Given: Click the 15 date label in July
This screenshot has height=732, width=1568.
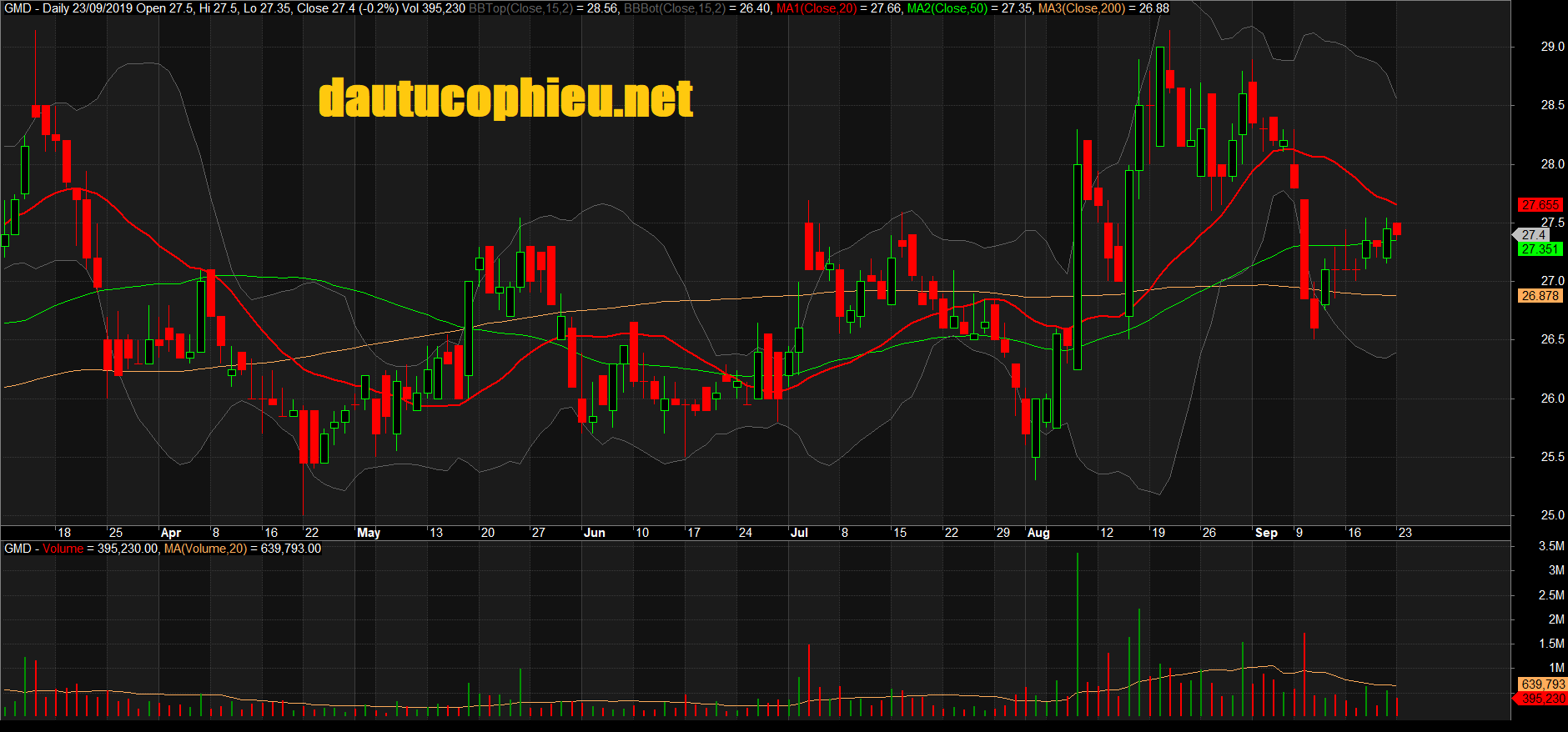Looking at the screenshot, I should tap(900, 533).
